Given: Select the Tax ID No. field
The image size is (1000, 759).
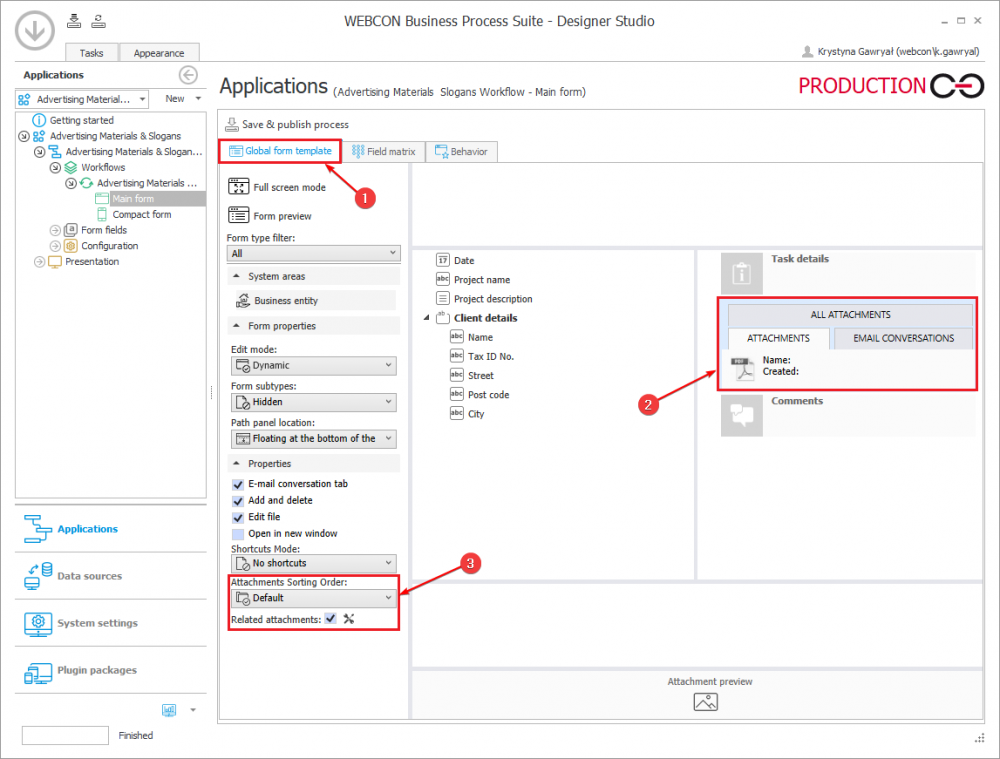Looking at the screenshot, I should click(x=490, y=357).
